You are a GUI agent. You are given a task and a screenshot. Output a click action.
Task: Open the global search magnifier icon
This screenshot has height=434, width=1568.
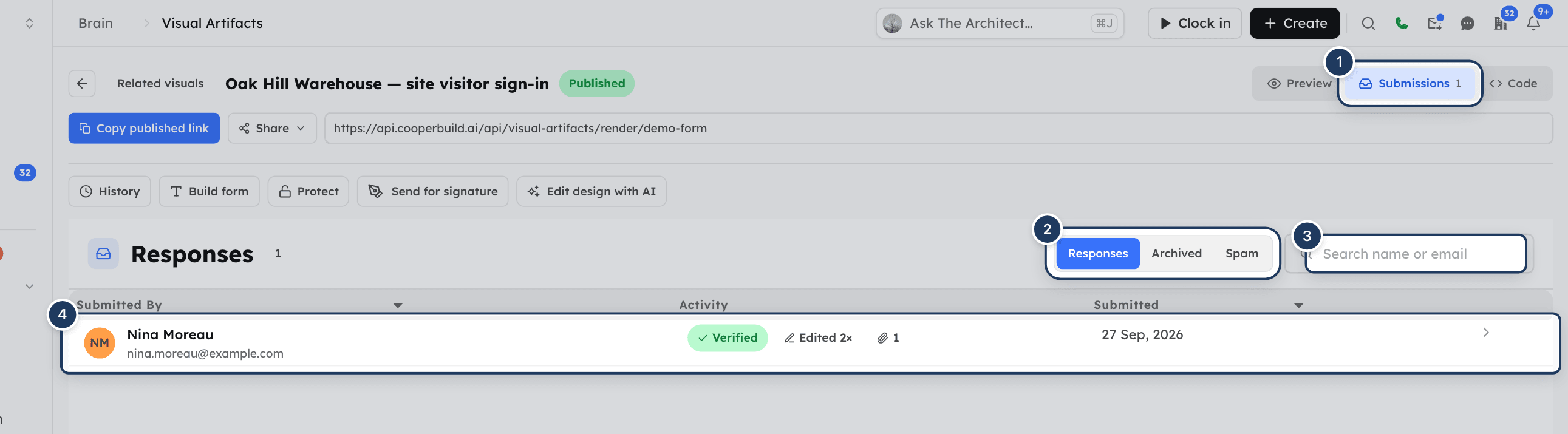point(1368,23)
